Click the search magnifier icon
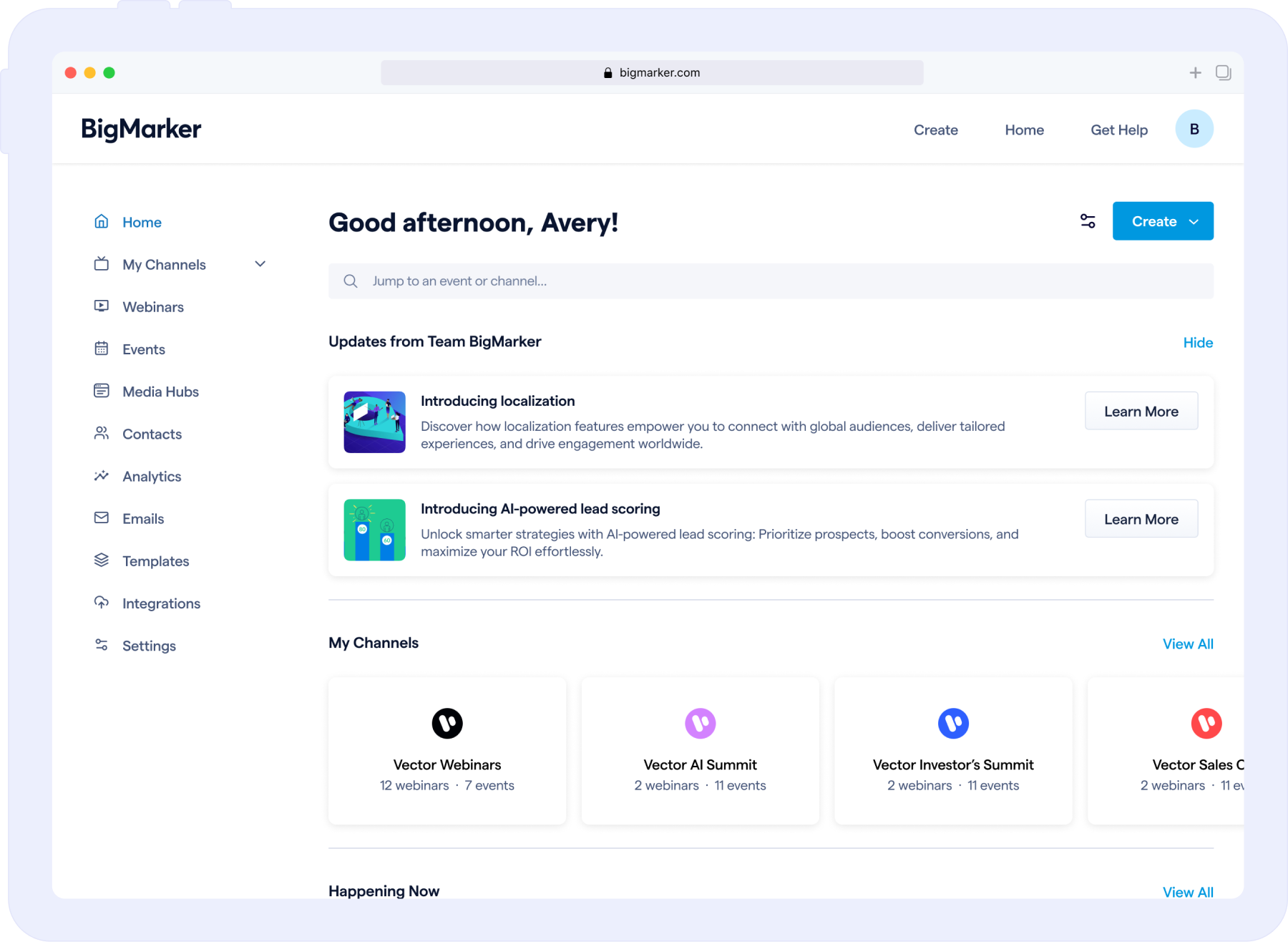This screenshot has height=942, width=1288. 351,281
